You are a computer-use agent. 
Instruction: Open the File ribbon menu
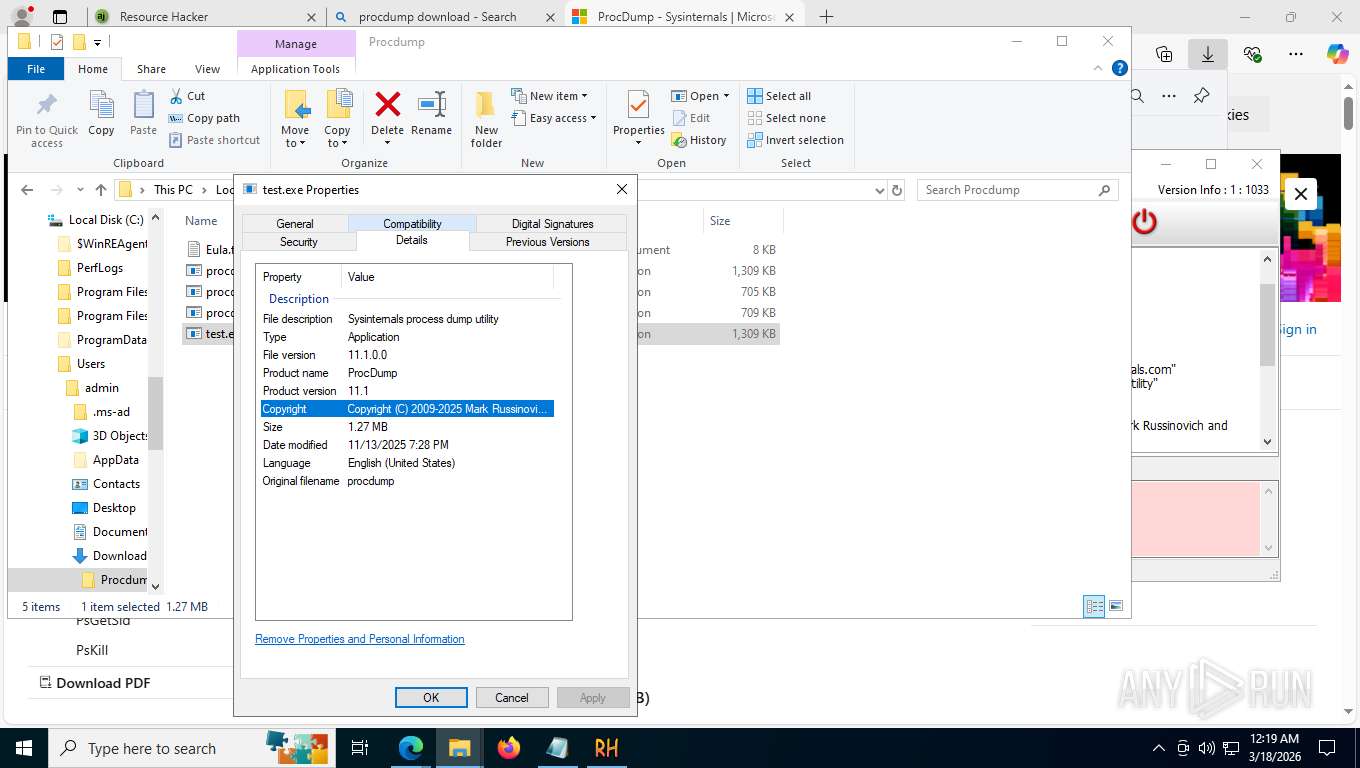click(x=36, y=69)
